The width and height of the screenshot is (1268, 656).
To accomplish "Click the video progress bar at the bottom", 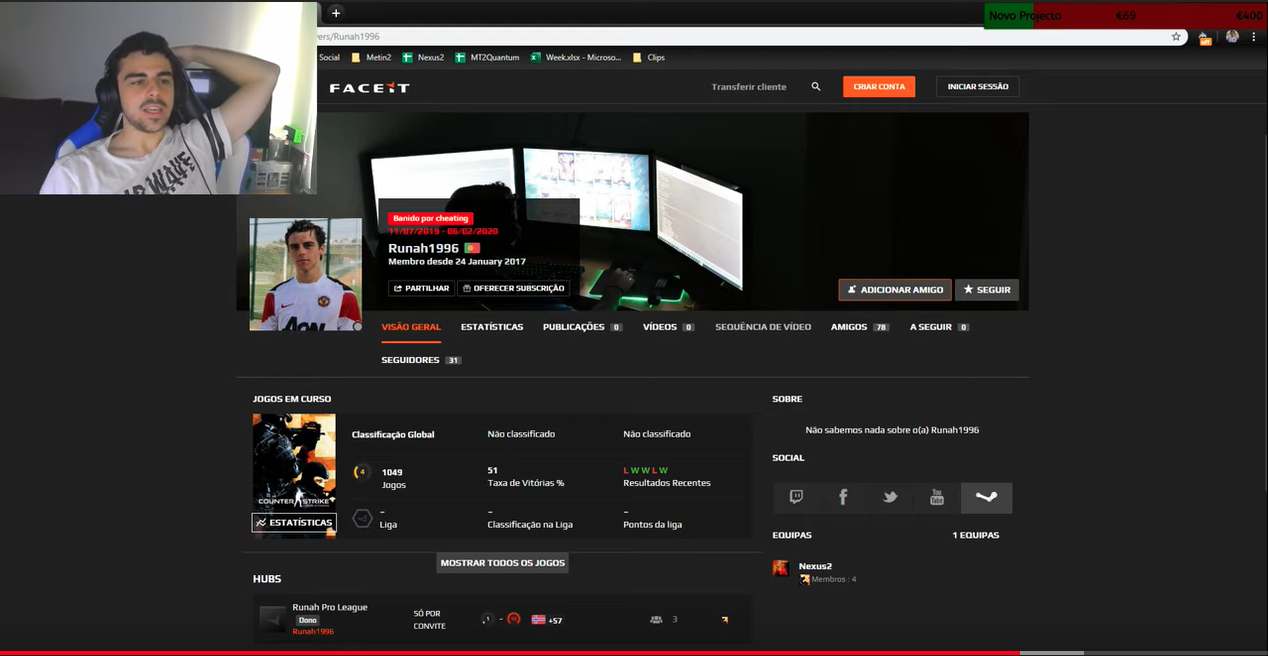I will [x=634, y=653].
